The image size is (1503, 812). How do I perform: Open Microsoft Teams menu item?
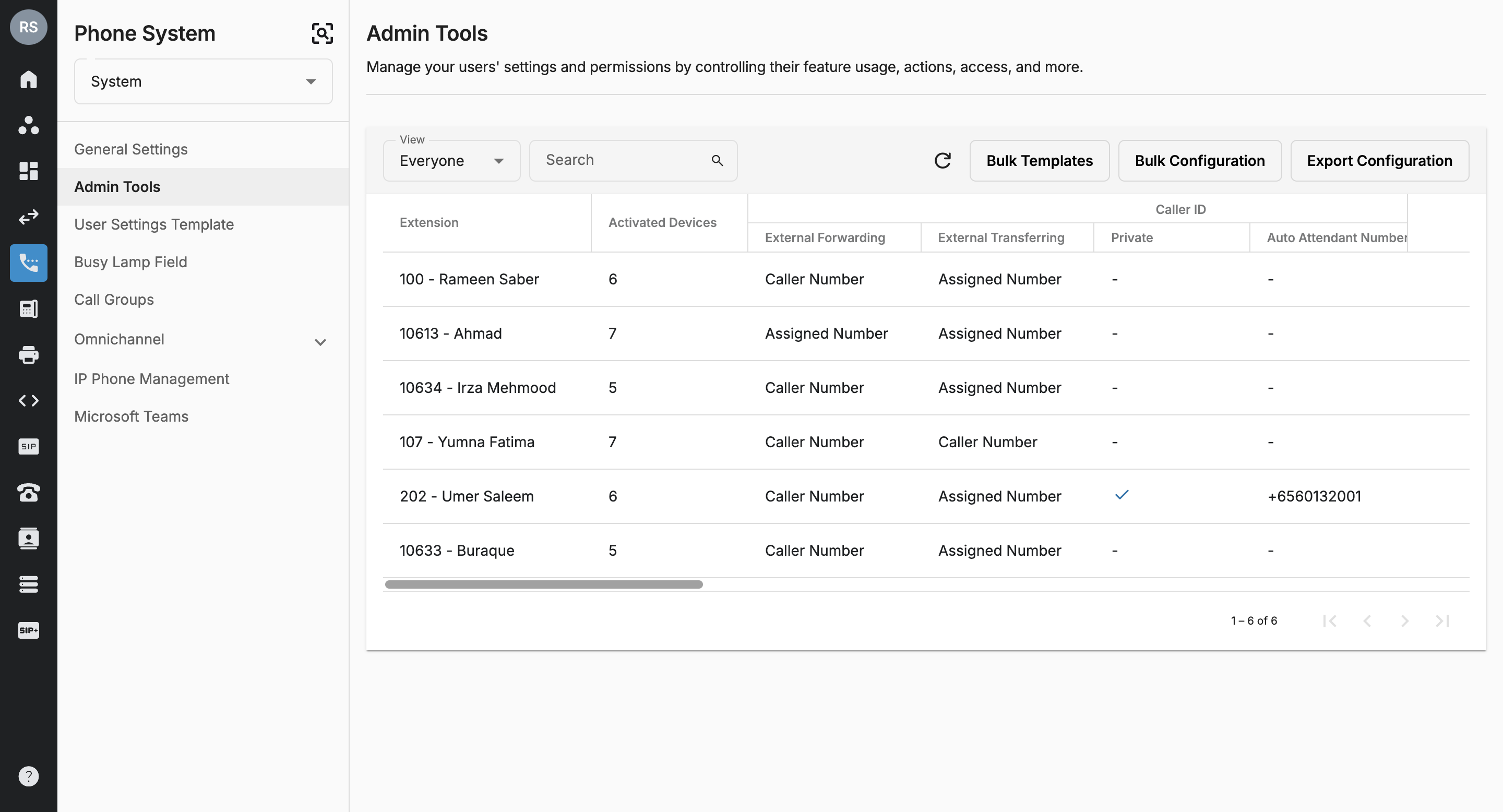[x=203, y=416]
